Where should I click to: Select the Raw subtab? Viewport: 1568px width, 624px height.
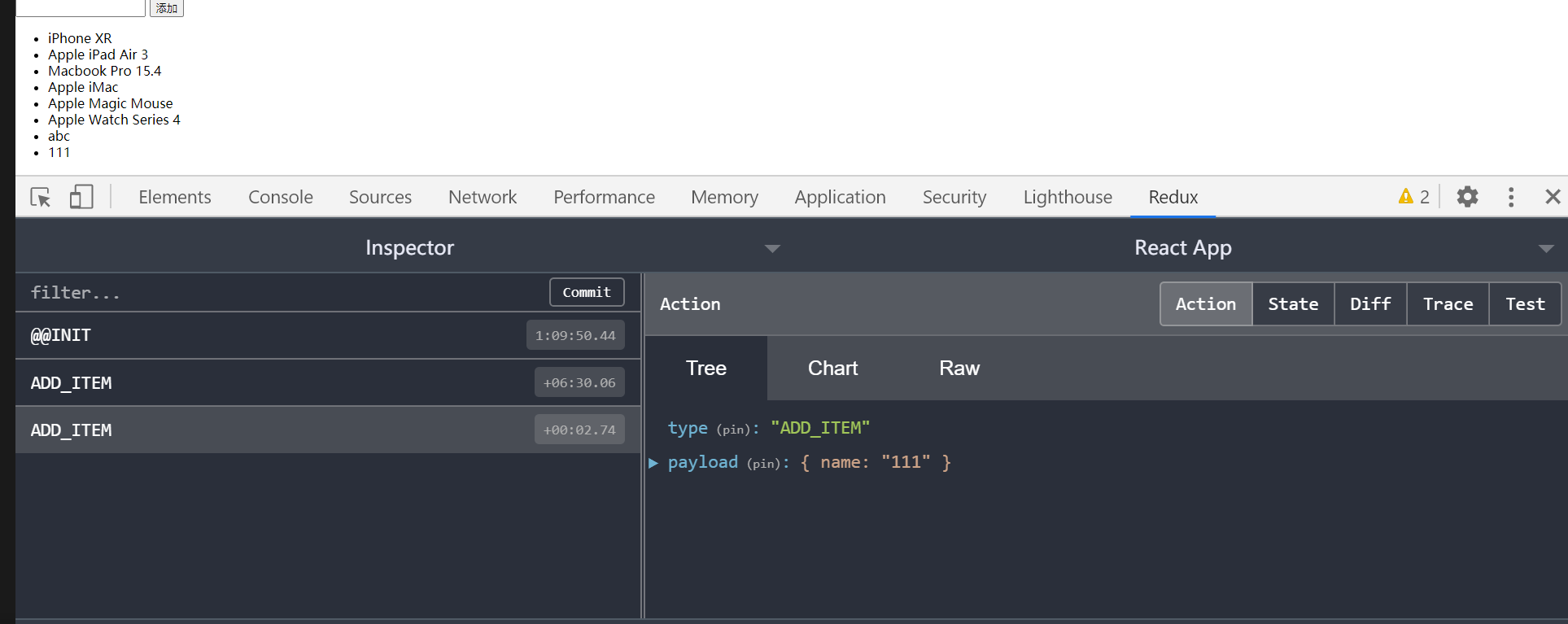[959, 368]
